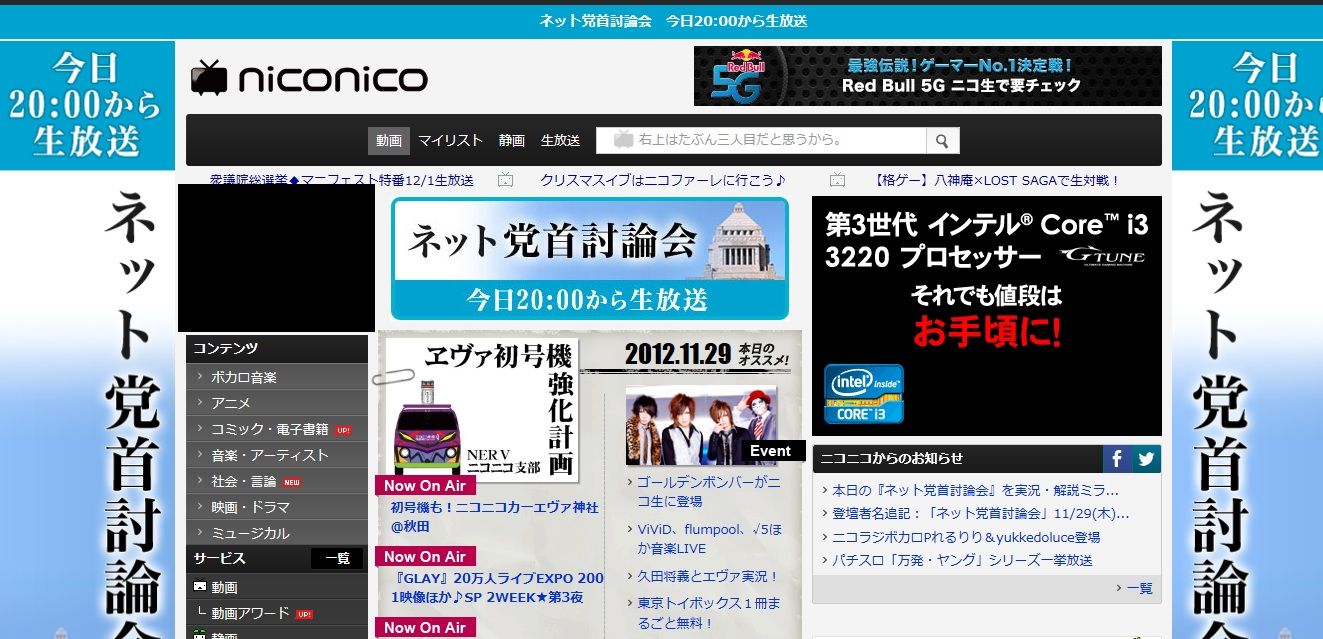The width and height of the screenshot is (1323, 639).
Task: Open the top ネット党首討論会 announcement bar
Action: point(673,21)
